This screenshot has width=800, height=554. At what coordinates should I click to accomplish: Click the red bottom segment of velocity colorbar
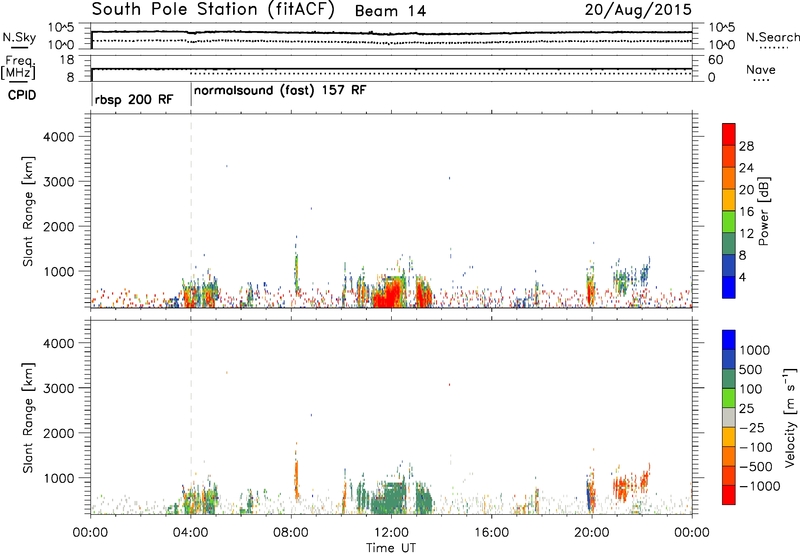point(729,495)
